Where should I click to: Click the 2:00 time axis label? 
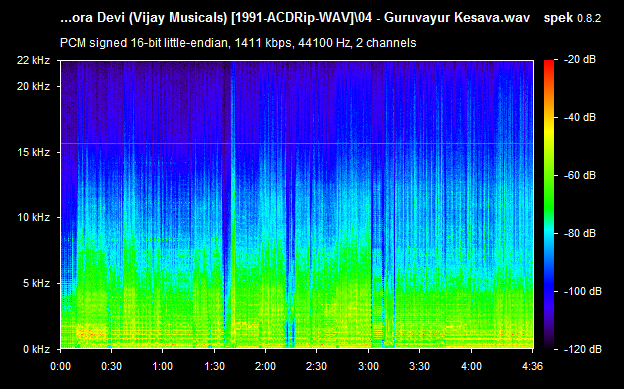[265, 366]
